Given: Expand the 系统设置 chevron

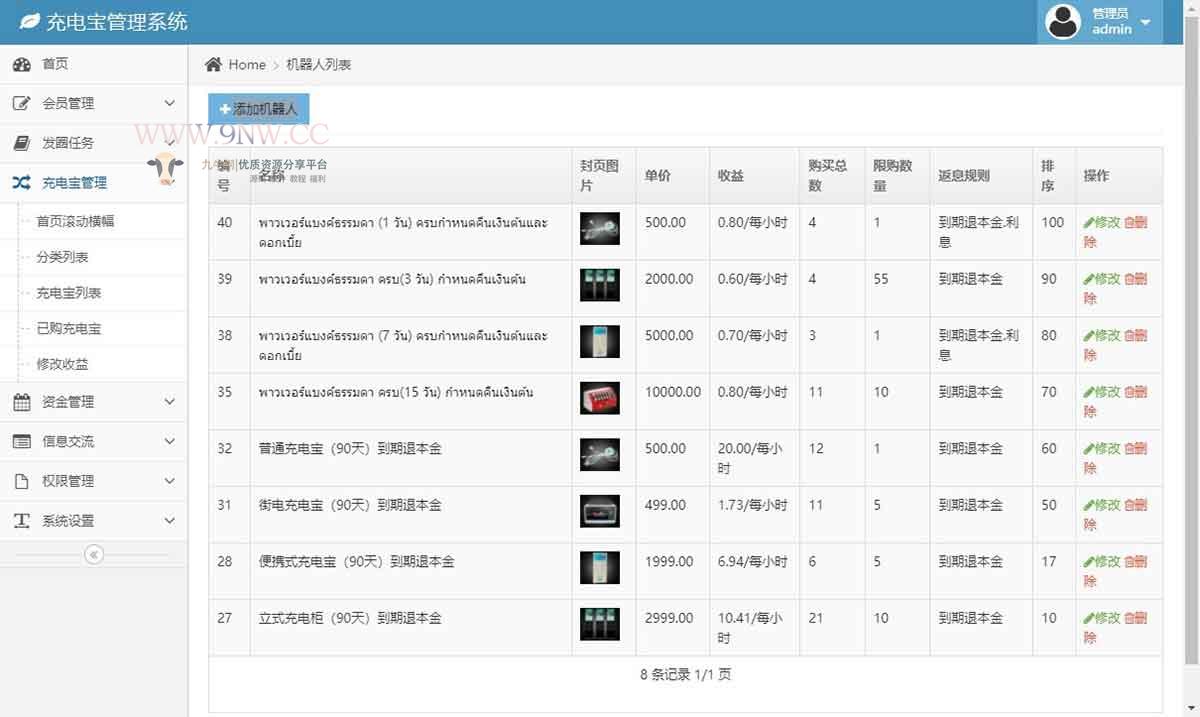Looking at the screenshot, I should 169,521.
